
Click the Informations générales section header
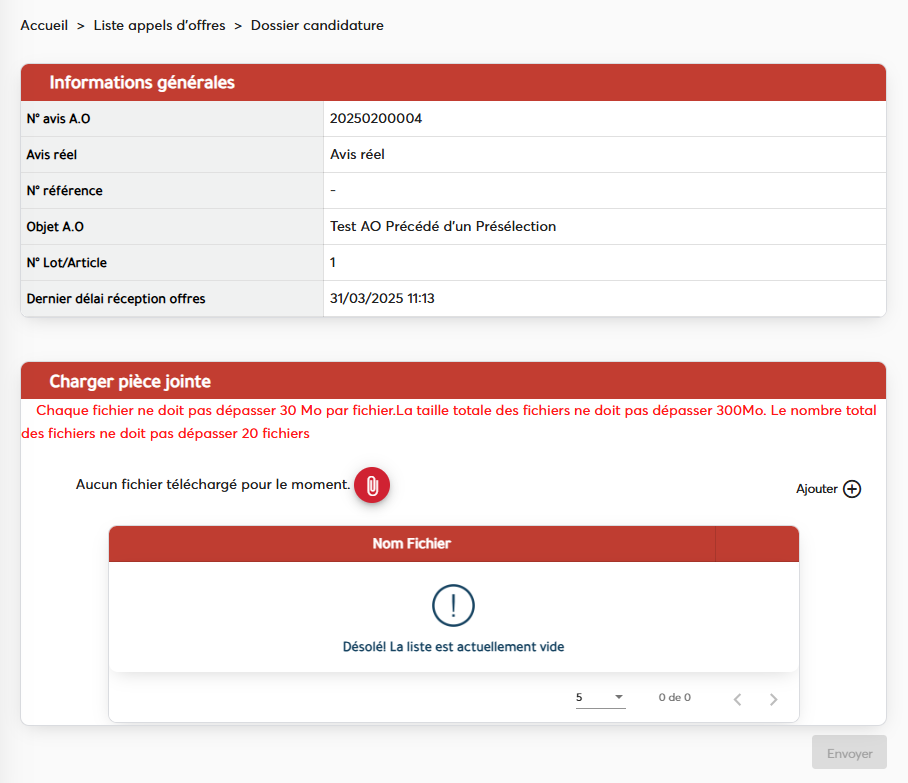[x=142, y=83]
